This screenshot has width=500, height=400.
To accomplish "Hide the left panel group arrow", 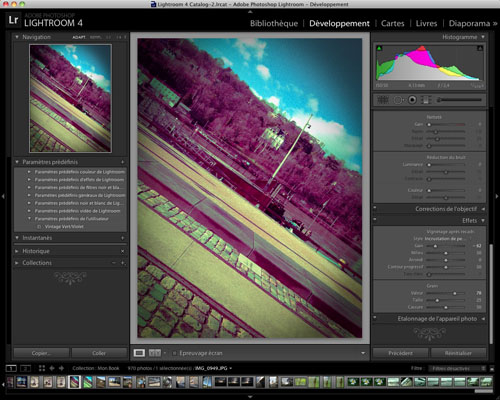I will (3, 196).
